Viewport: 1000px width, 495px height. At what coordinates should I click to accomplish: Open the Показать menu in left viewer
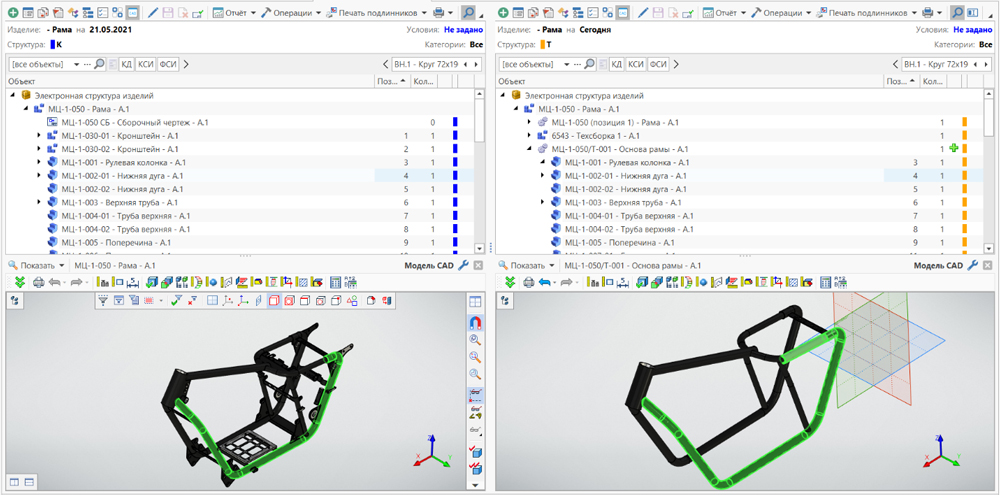(x=40, y=265)
